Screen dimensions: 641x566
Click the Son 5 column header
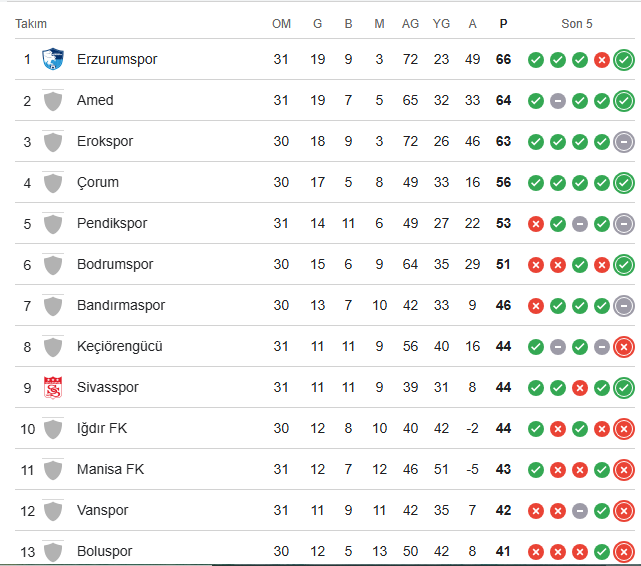coord(579,24)
